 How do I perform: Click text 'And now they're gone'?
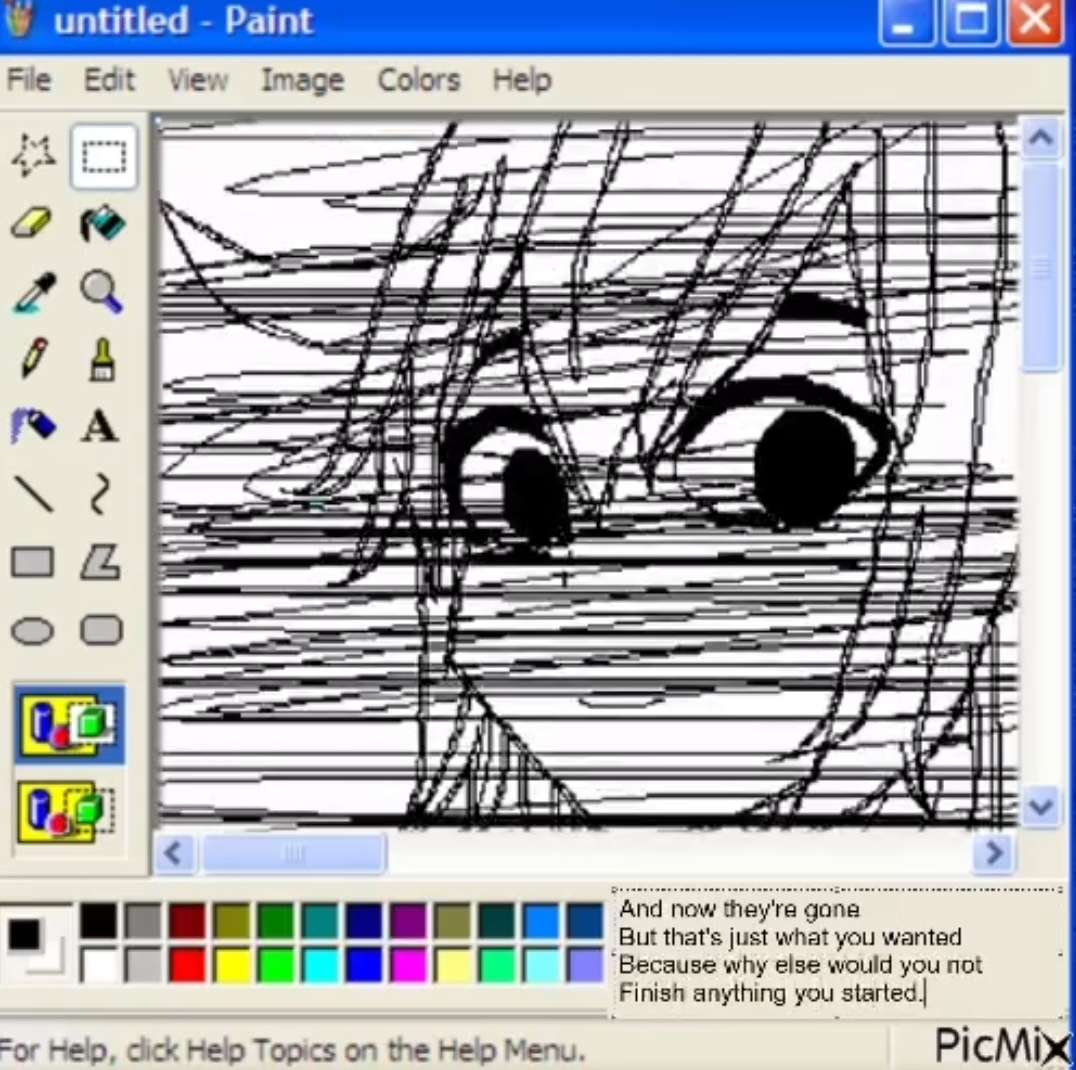click(x=739, y=909)
